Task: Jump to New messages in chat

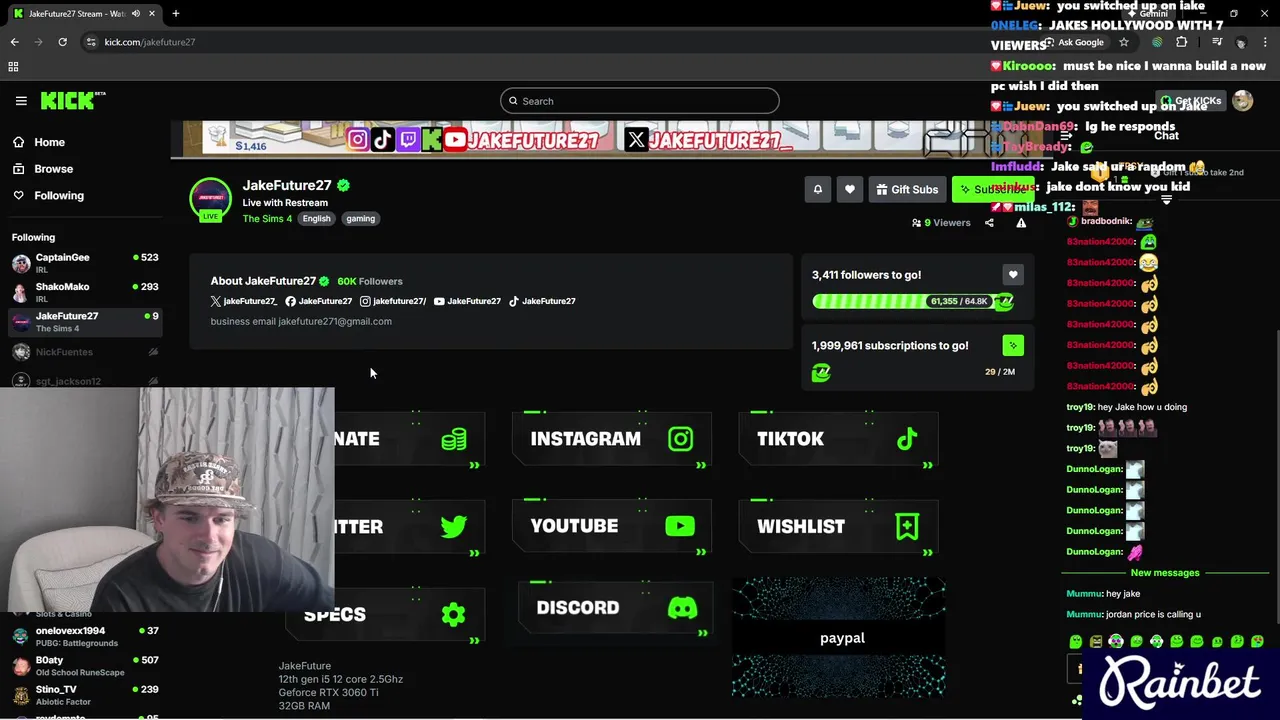Action: tap(1165, 573)
